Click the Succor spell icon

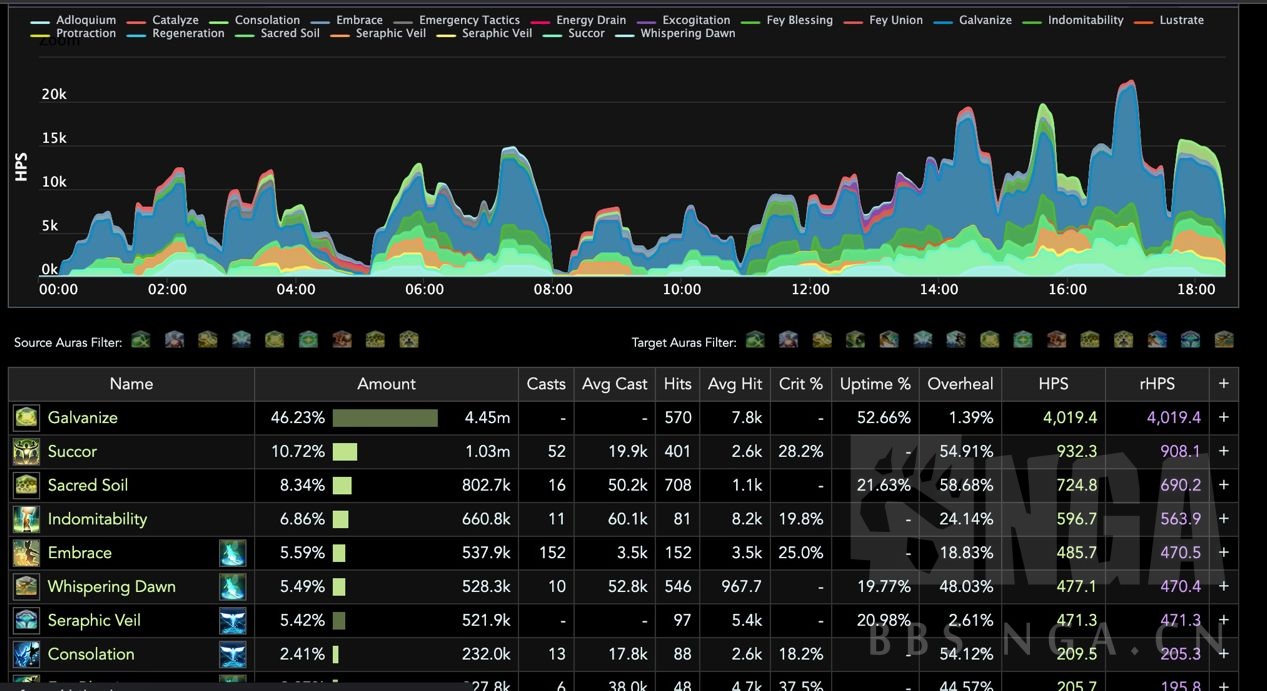coord(26,452)
